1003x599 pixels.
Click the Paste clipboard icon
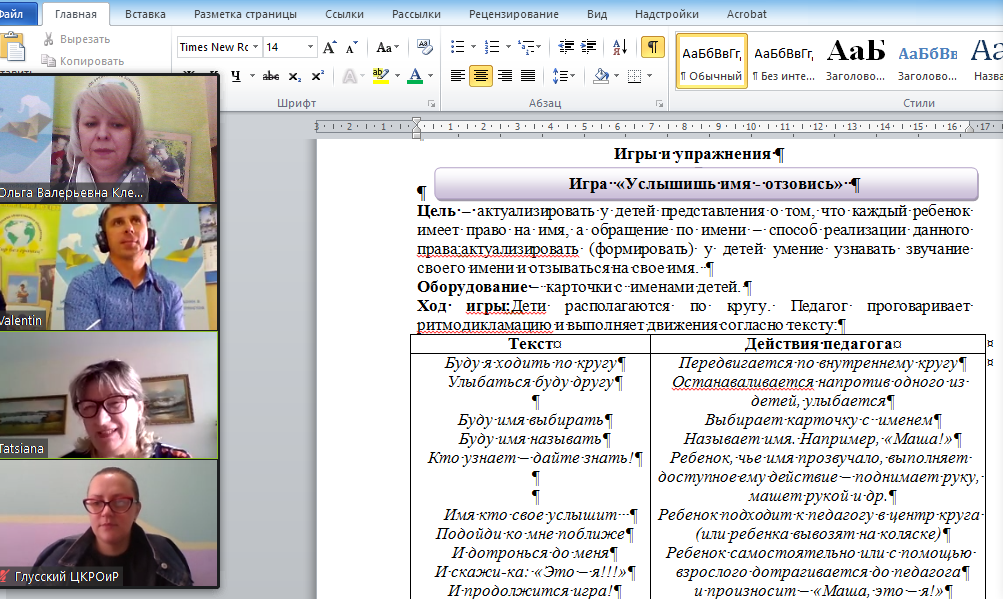12,48
